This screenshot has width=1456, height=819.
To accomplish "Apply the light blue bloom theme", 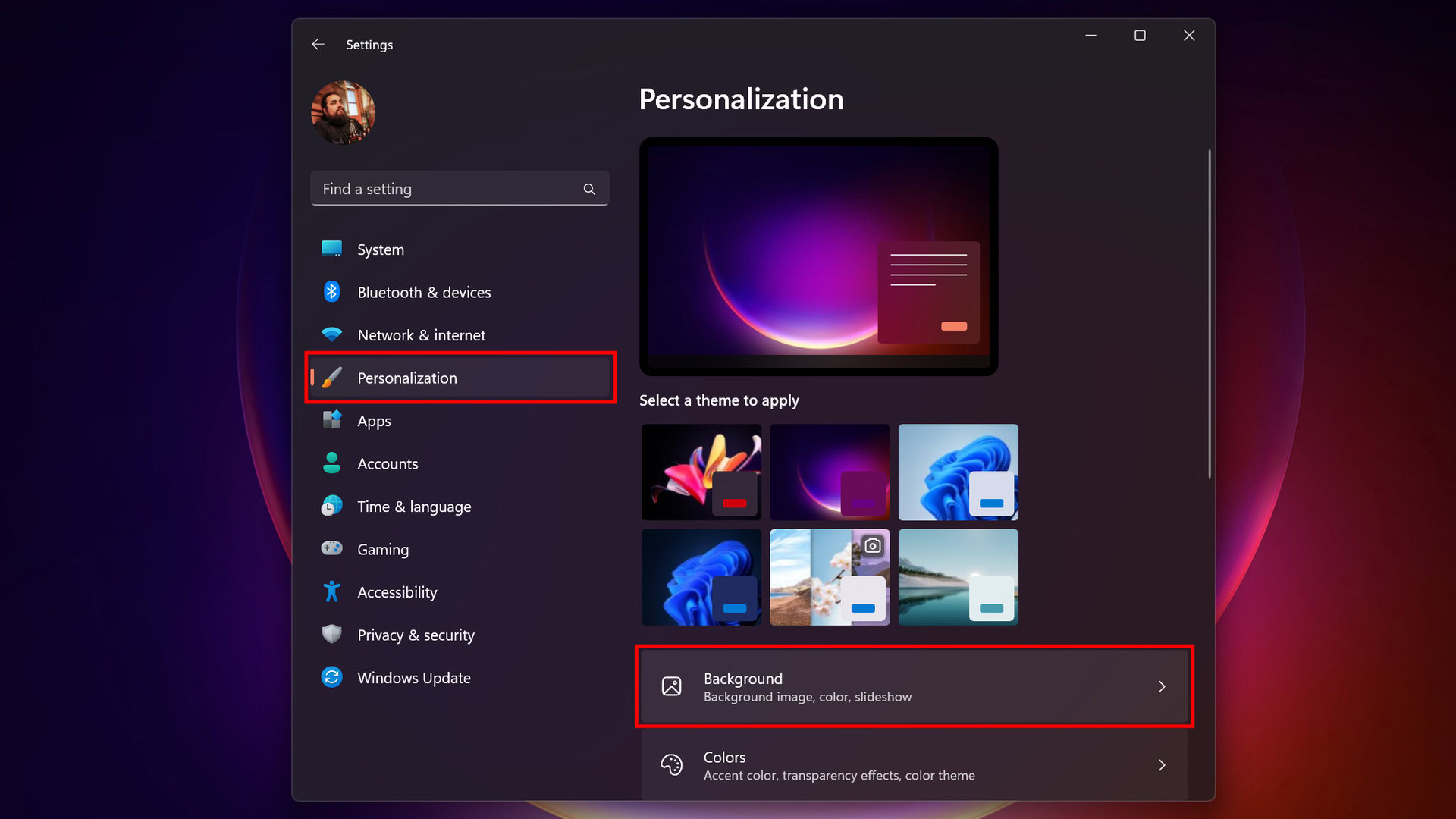I will tap(958, 472).
